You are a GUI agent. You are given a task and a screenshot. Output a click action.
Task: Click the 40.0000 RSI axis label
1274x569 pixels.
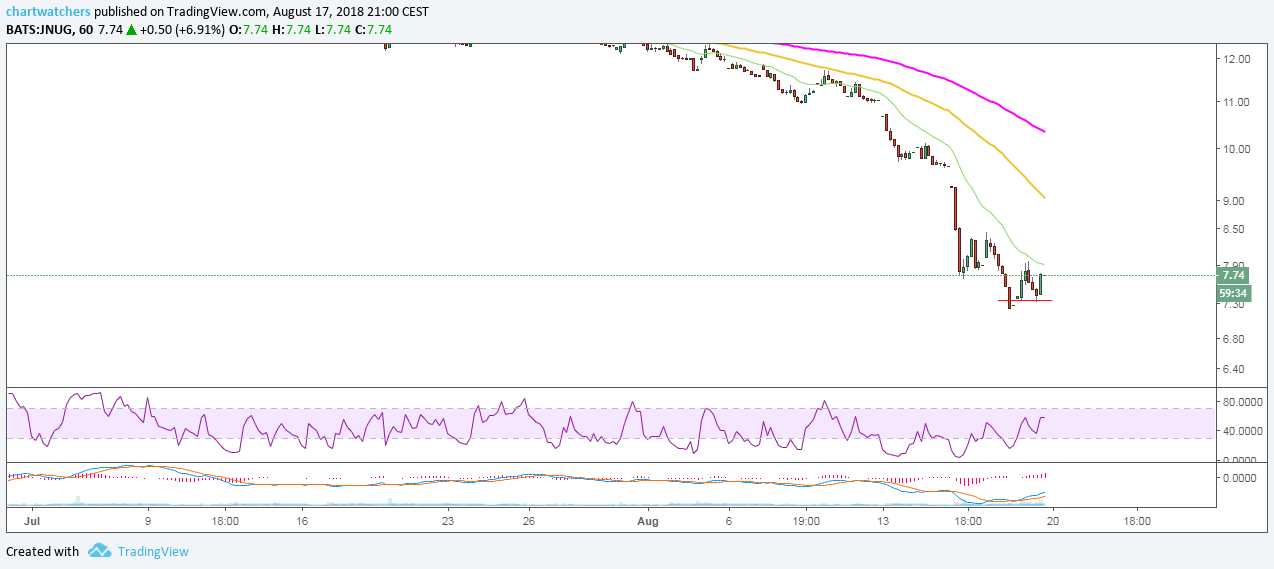(x=1243, y=431)
